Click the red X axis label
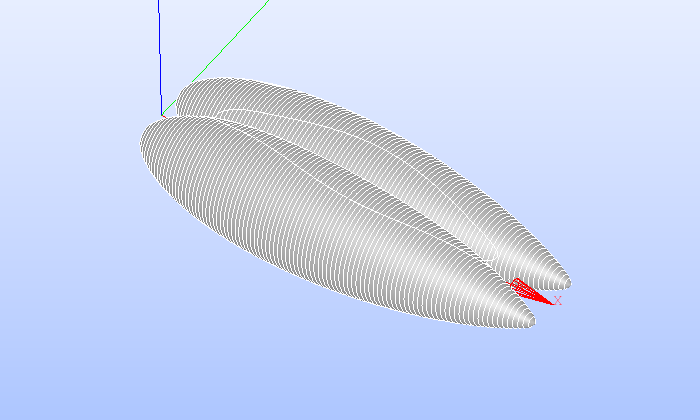 pyautogui.click(x=558, y=299)
